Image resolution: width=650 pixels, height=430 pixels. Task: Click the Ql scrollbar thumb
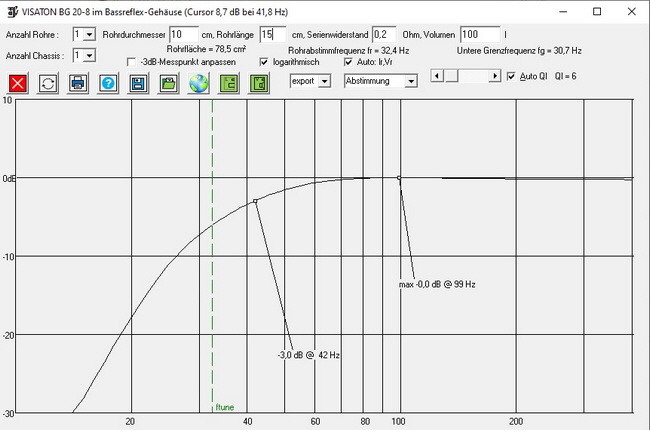[x=451, y=76]
